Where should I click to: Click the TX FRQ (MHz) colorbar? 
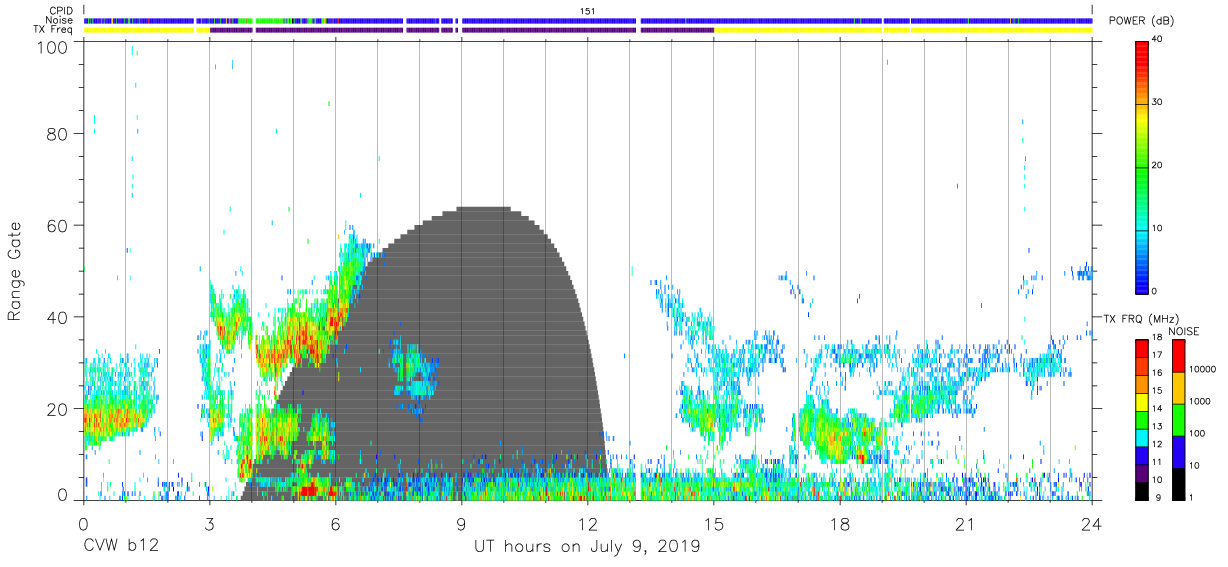(x=1142, y=419)
